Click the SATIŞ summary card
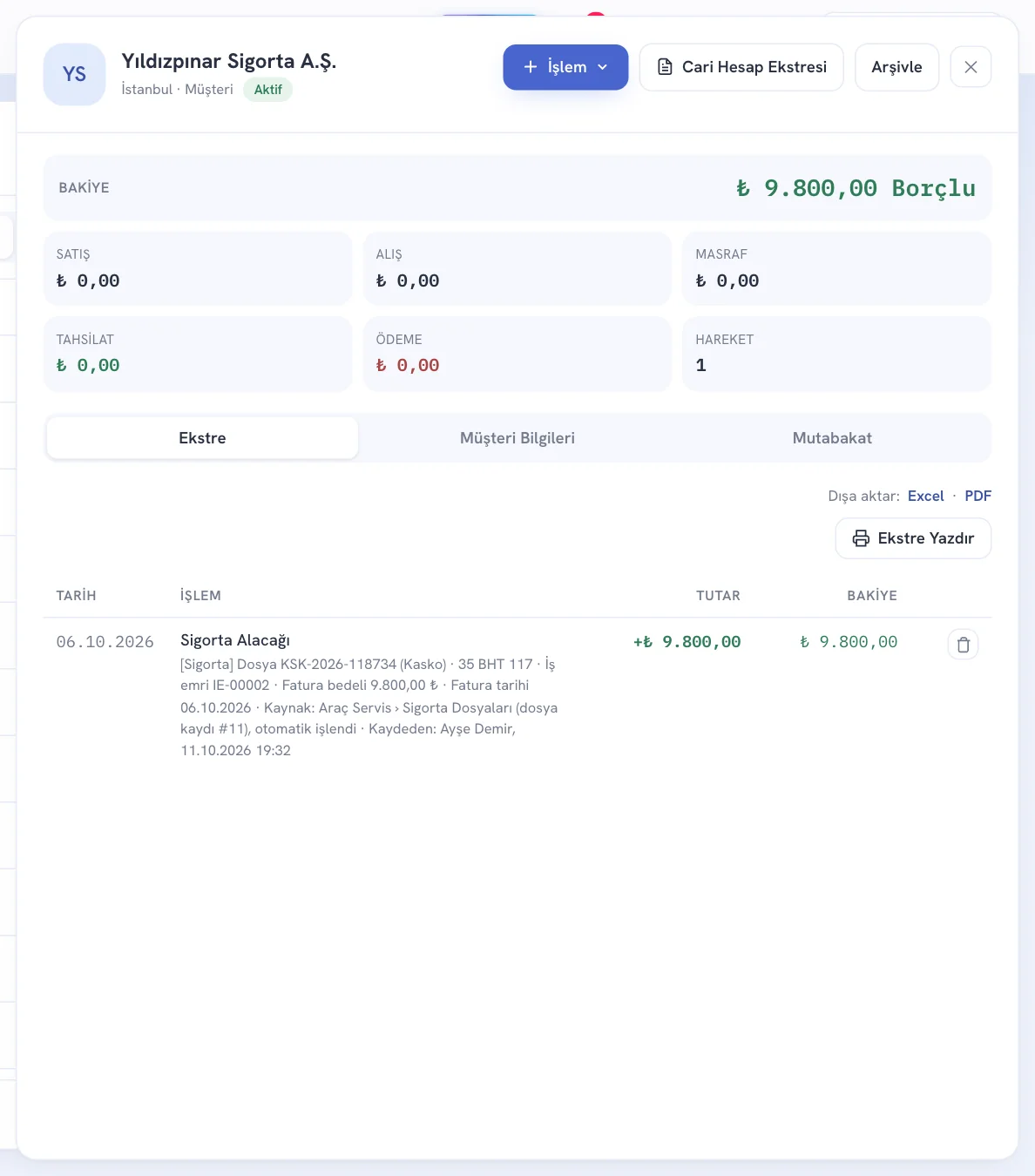The height and width of the screenshot is (1176, 1035). click(198, 268)
